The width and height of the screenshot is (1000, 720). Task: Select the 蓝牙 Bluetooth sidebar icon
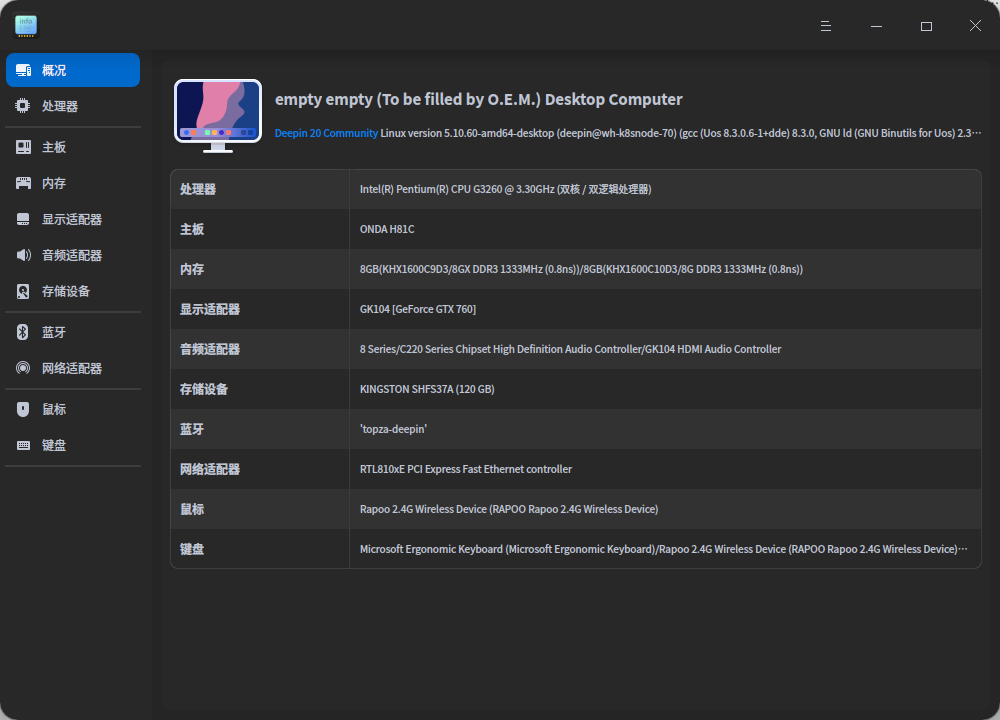[22, 331]
